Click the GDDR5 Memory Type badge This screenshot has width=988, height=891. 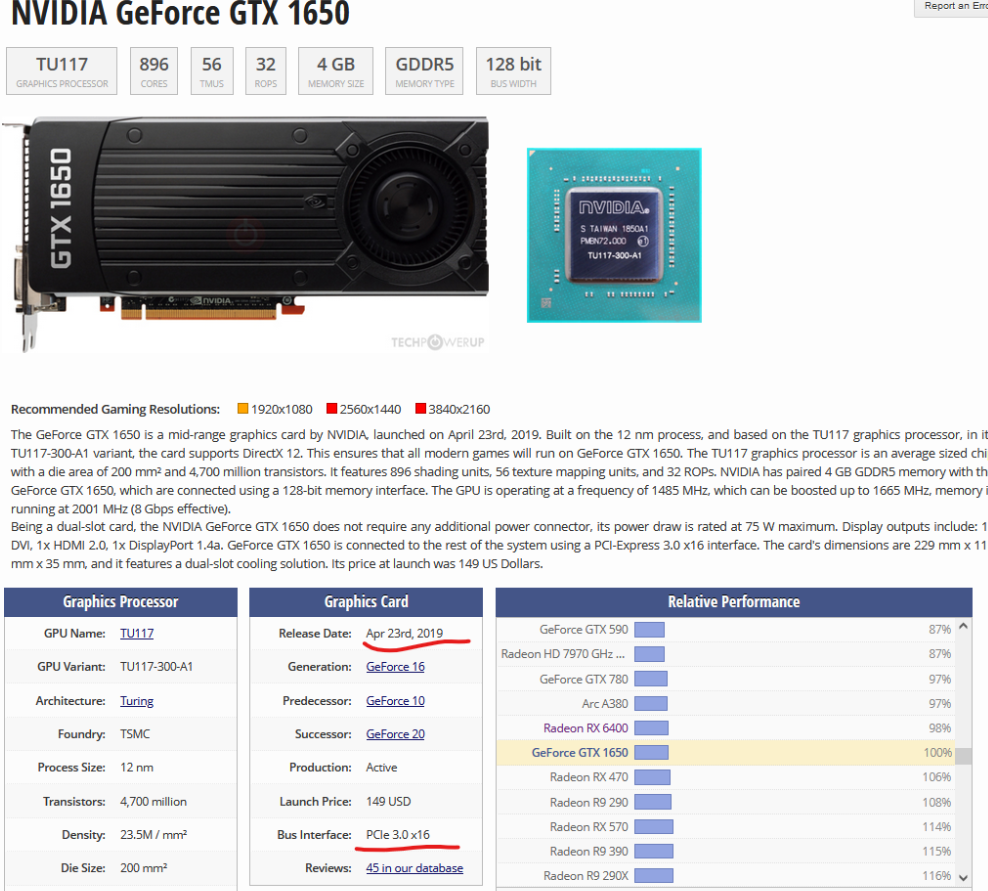[x=424, y=71]
